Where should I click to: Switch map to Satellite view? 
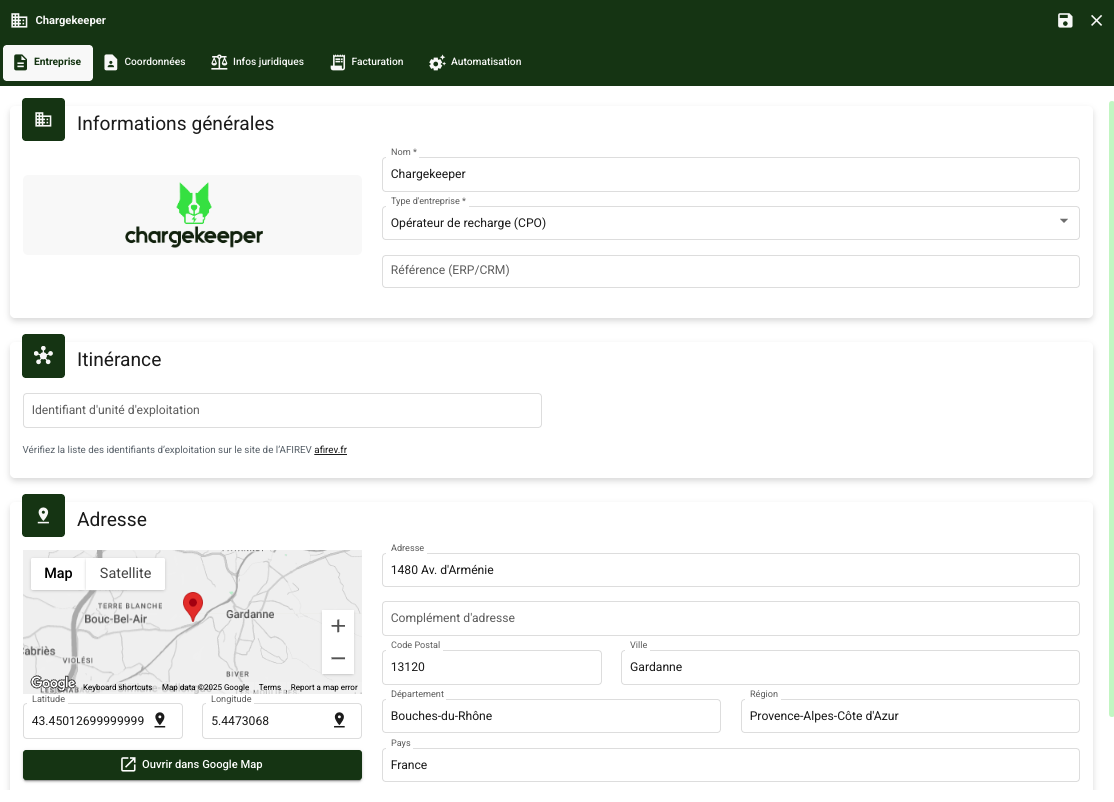(125, 573)
